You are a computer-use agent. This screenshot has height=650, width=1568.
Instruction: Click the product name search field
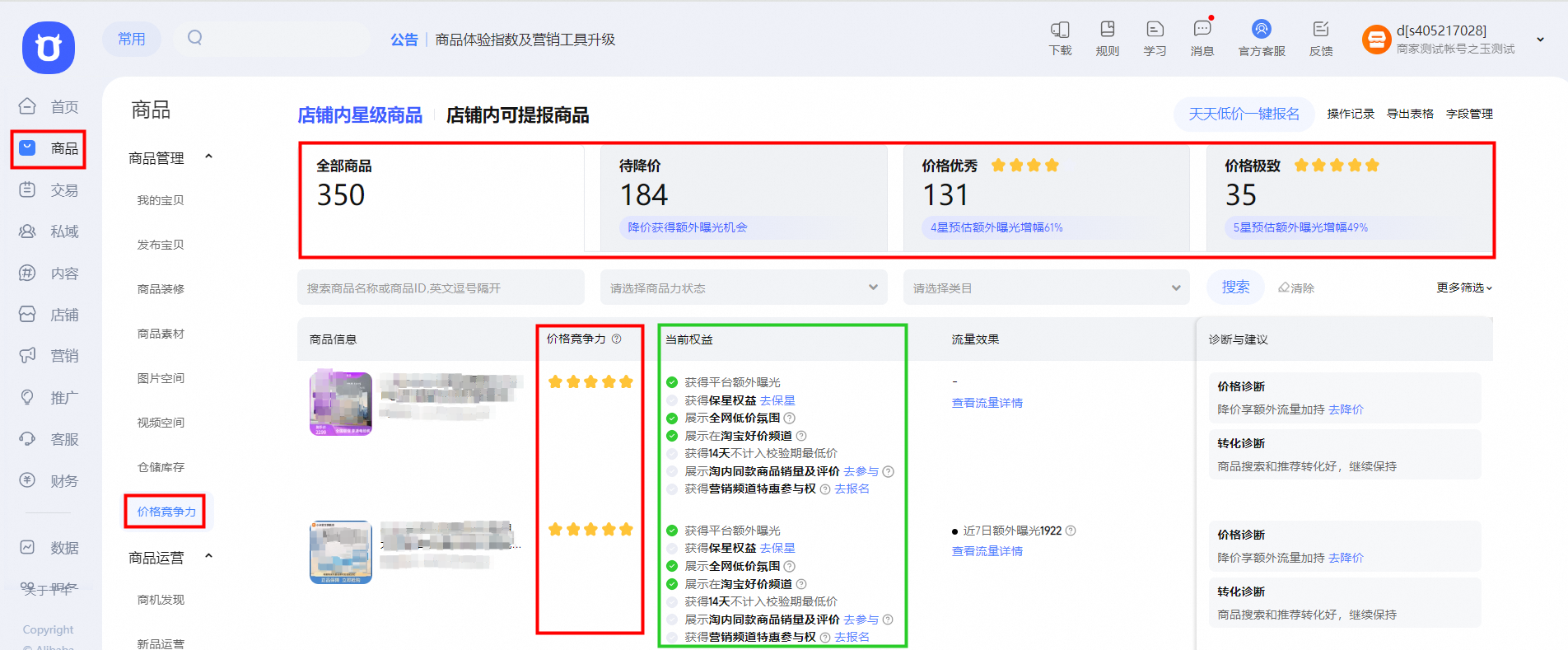tap(441, 288)
